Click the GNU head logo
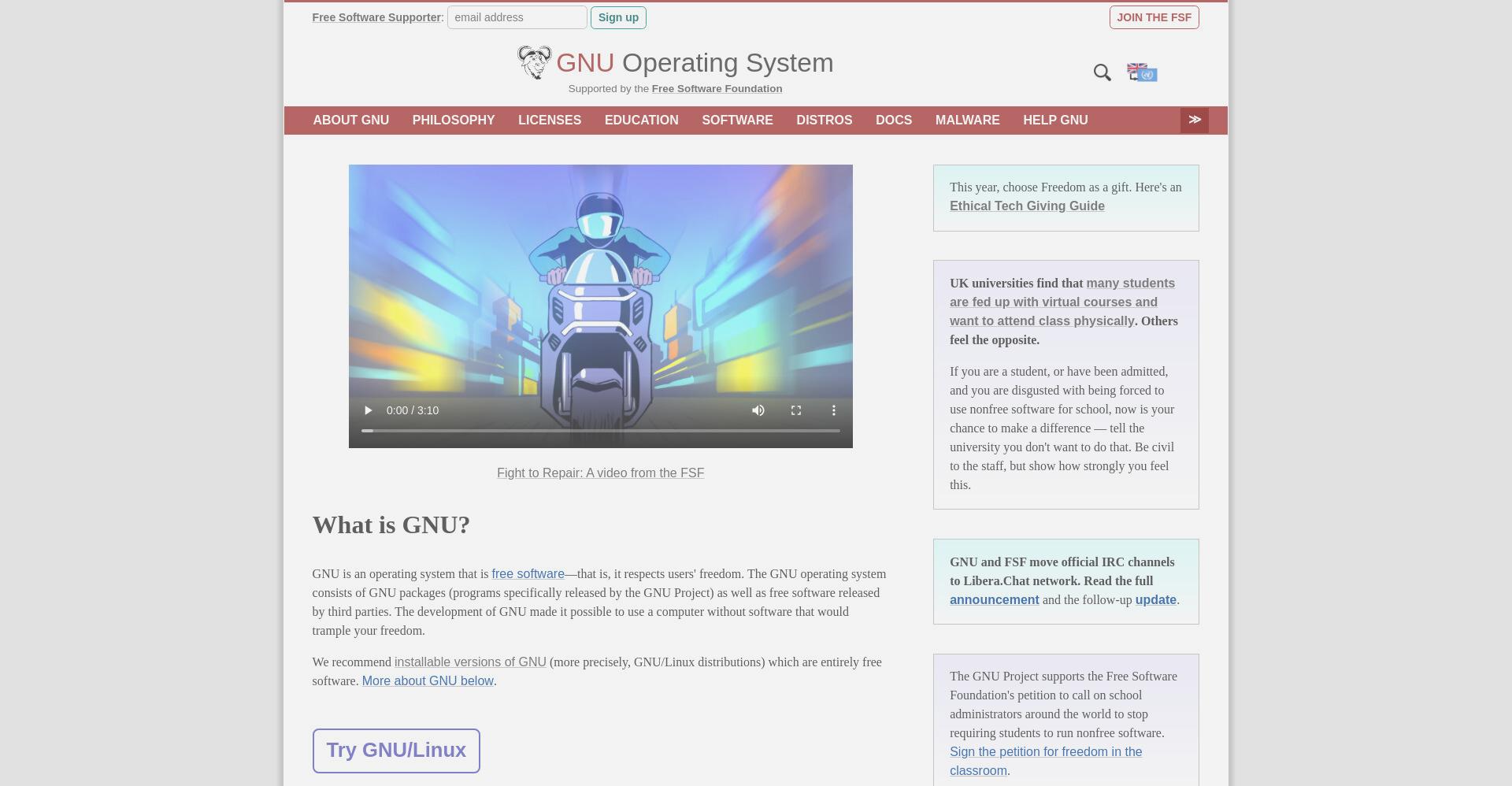 coord(535,62)
